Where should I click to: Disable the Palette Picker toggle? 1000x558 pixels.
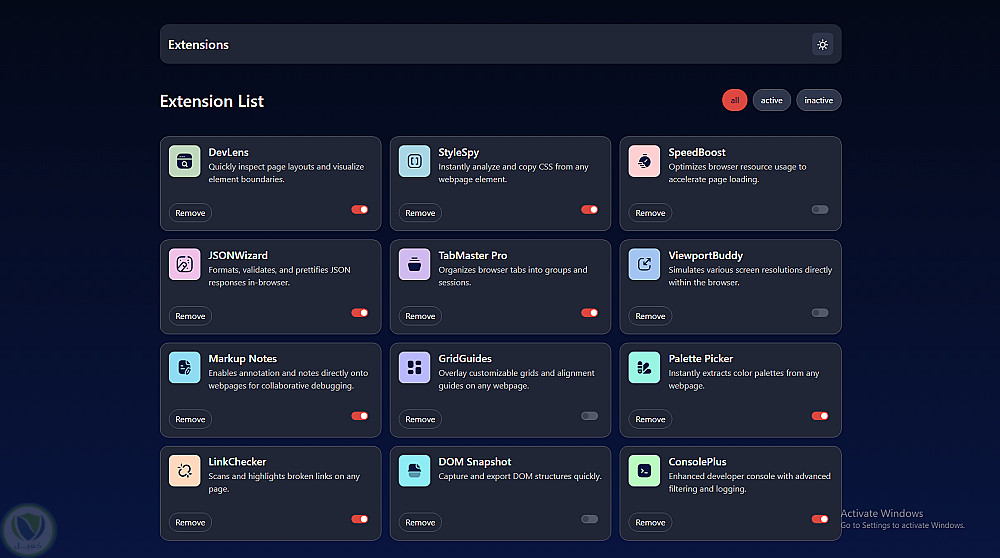(x=820, y=416)
